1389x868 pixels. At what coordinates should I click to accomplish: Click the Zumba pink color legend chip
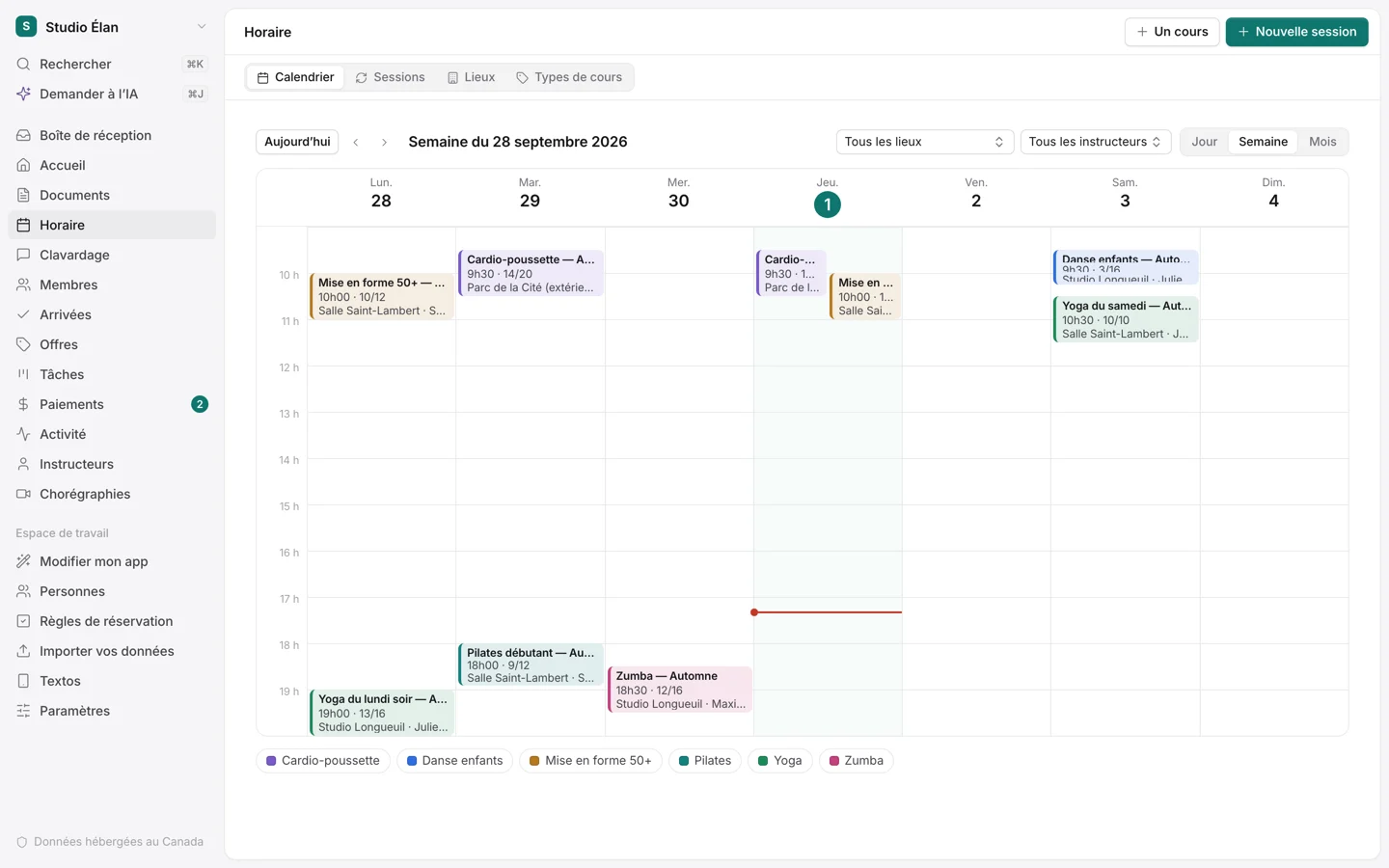856,761
